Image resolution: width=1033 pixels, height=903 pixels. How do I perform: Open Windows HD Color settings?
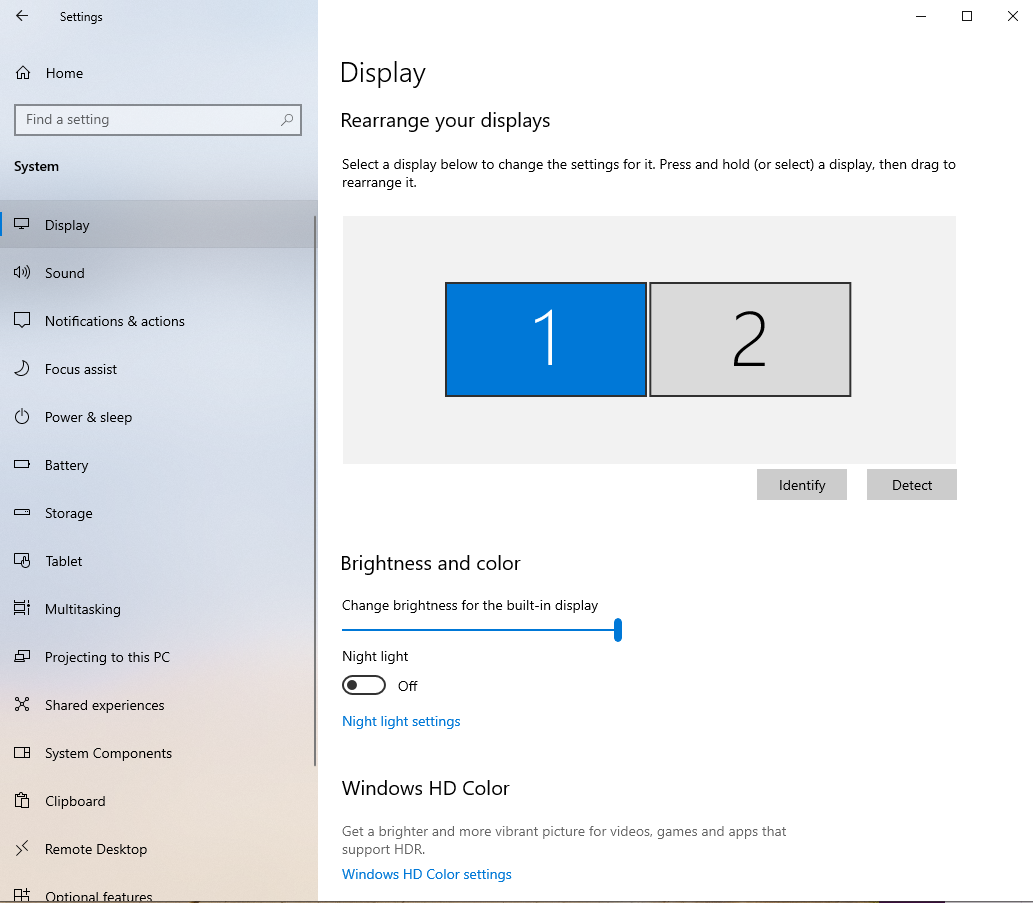click(x=426, y=874)
